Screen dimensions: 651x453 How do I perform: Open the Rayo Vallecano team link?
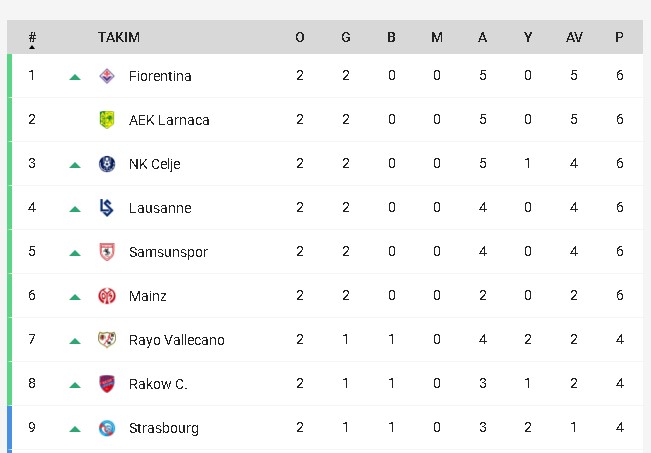(x=176, y=340)
